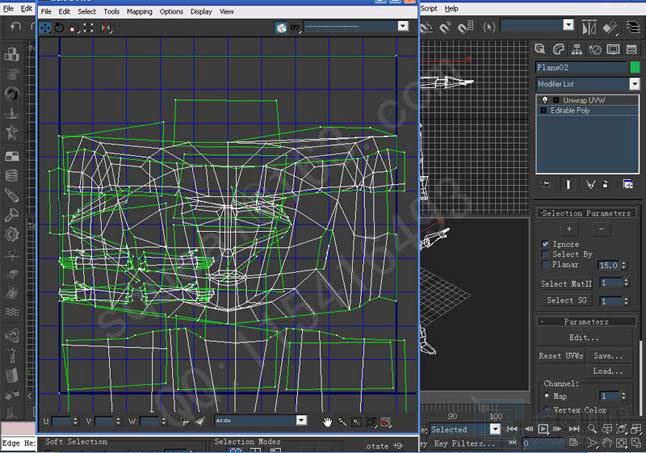Switch to the Create command panel tab
This screenshot has width=646, height=453.
point(540,49)
